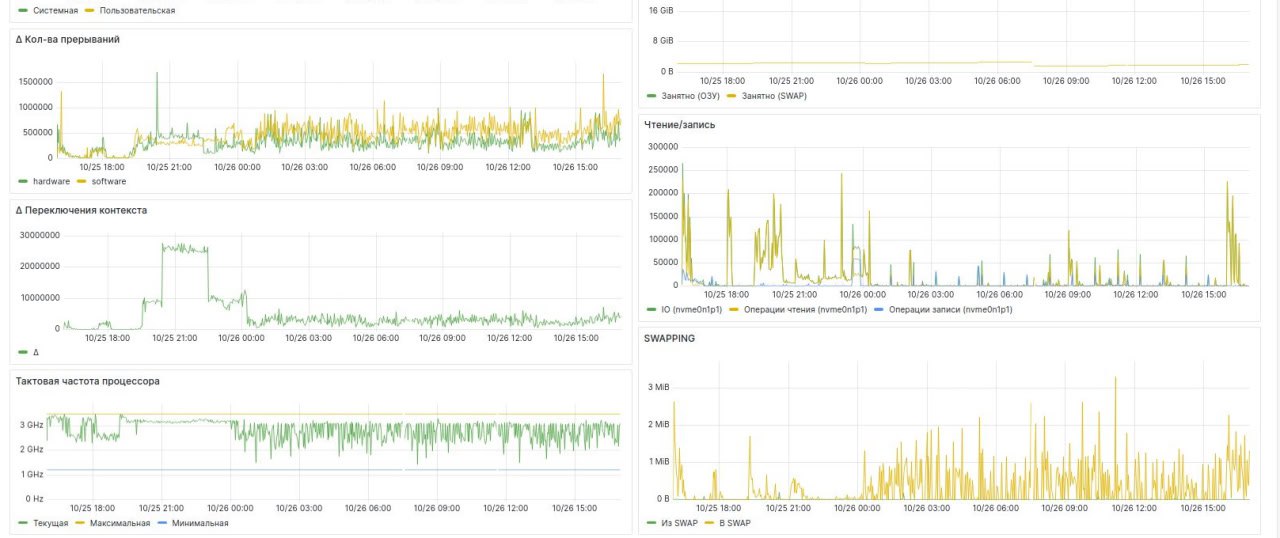
Task: Select the "Δ" legend entry under context switches
Action: (36, 352)
